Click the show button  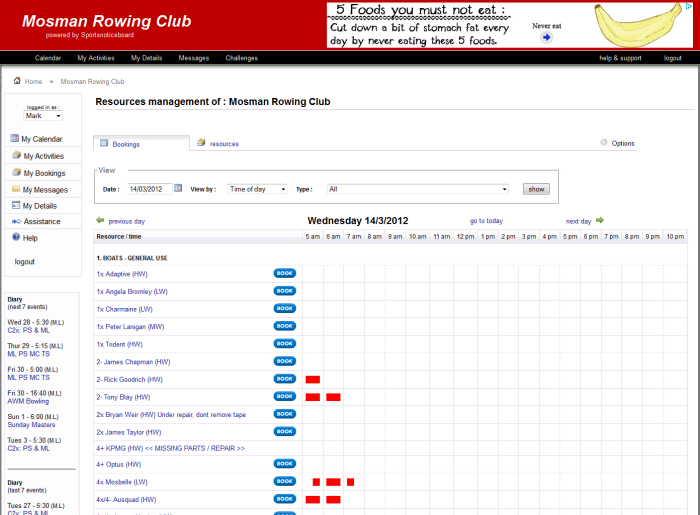[x=536, y=189]
